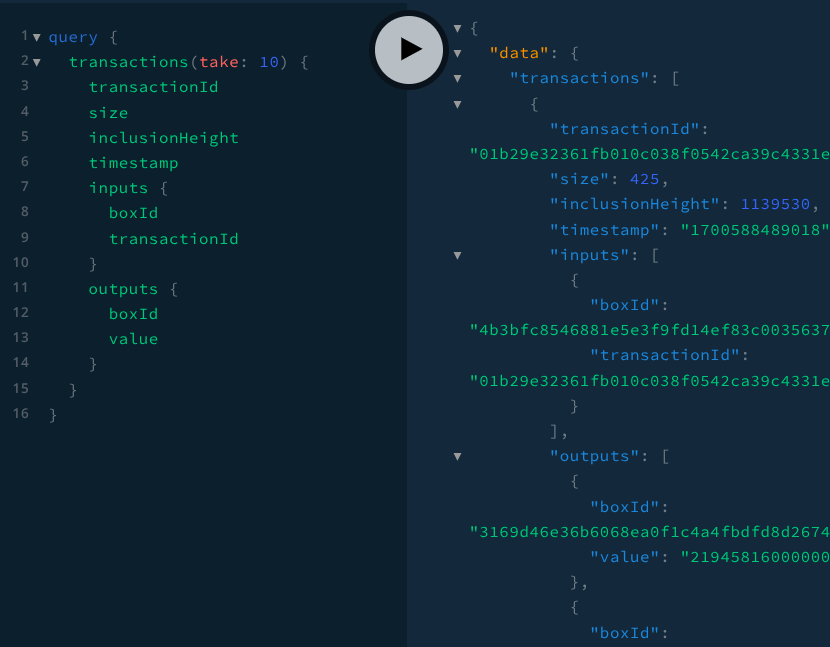
Task: Collapse the query block on line 1
Action: tap(37, 38)
